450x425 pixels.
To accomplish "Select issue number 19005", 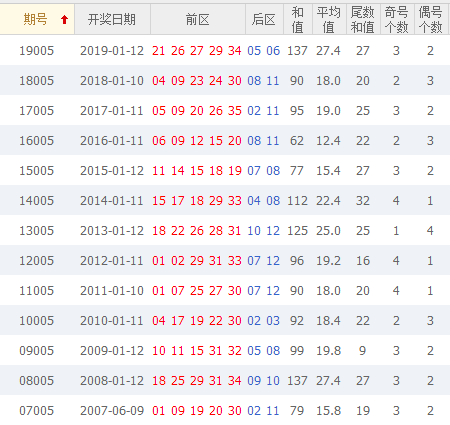I will 36,51.
